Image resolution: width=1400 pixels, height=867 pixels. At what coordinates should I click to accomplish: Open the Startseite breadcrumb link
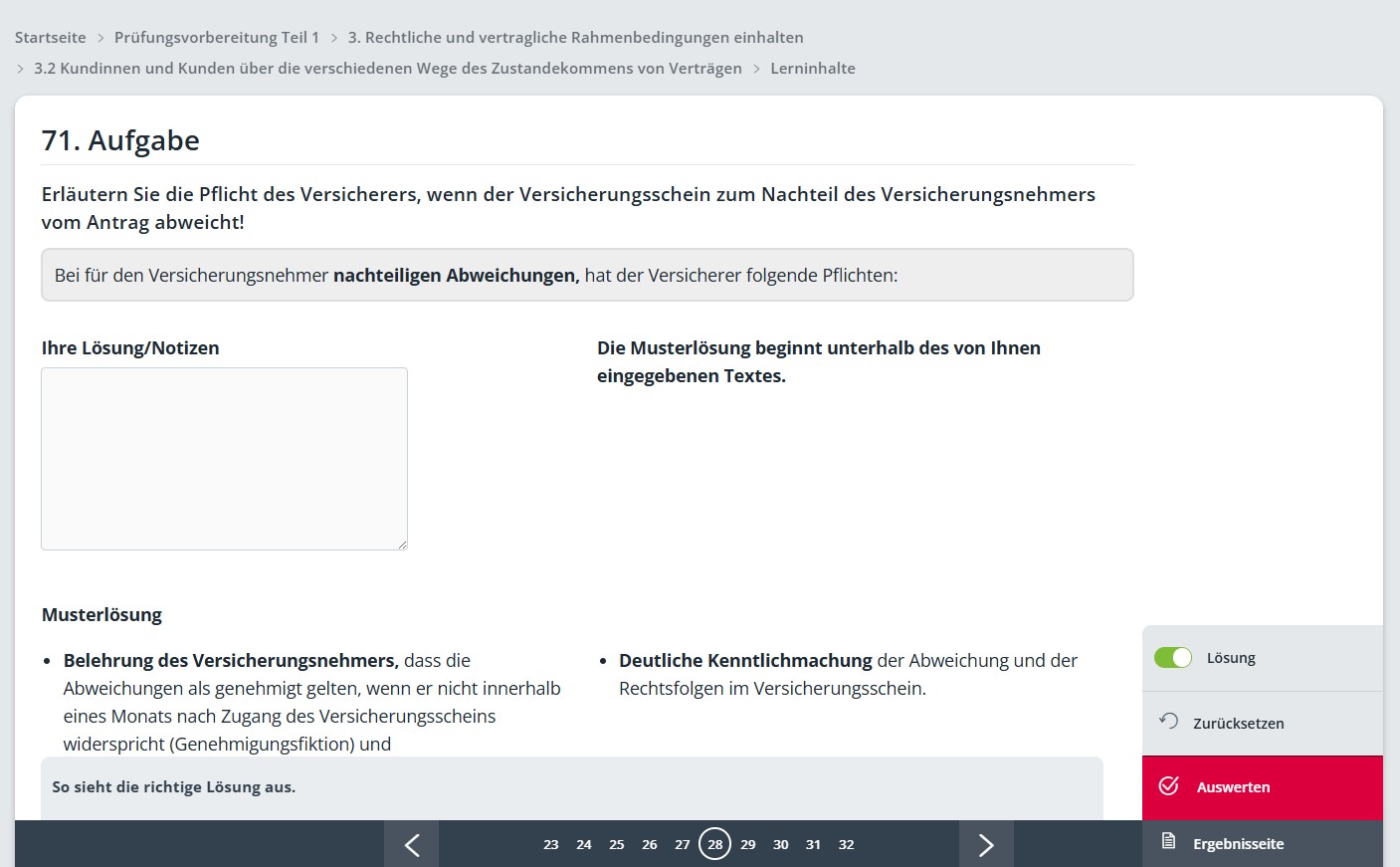[51, 37]
